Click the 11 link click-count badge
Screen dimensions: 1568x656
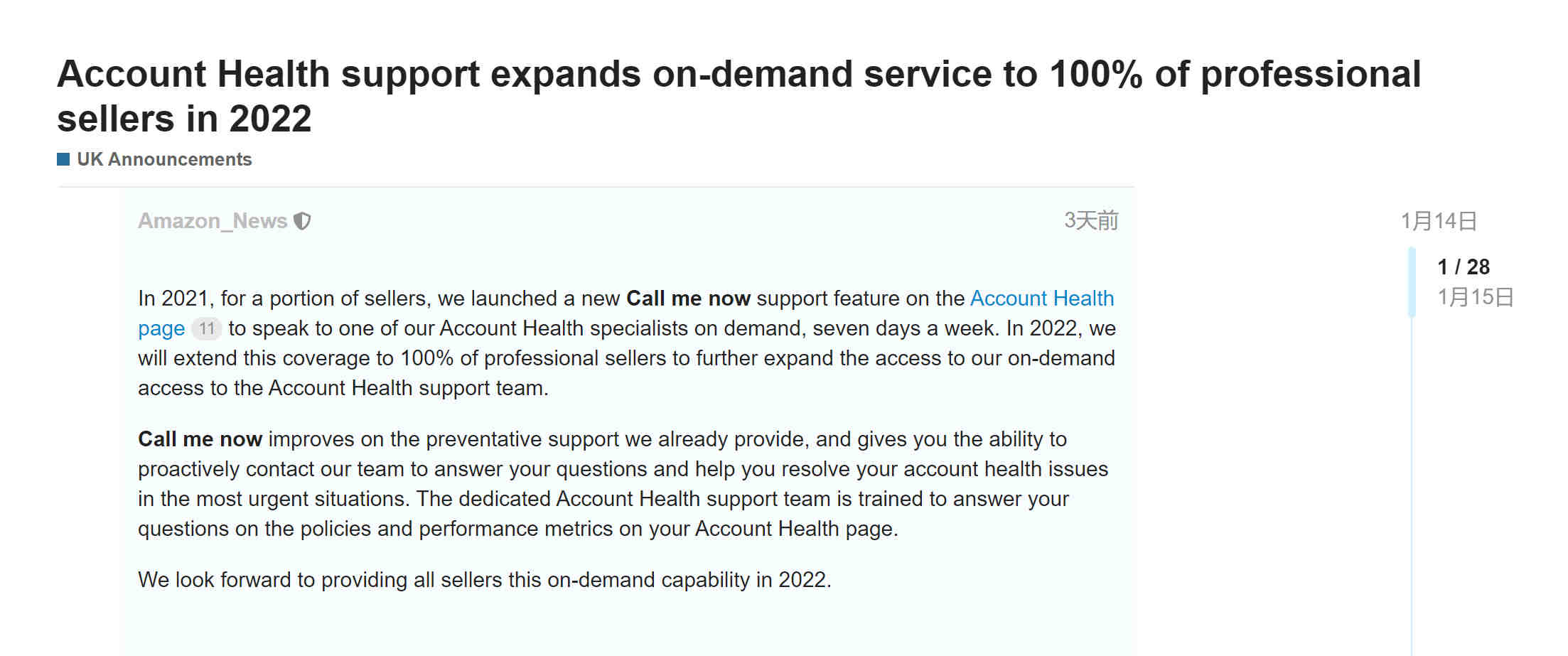pos(207,328)
